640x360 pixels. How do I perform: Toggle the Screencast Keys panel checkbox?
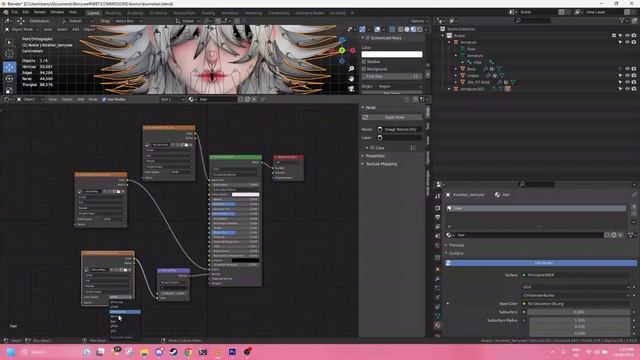tap(367, 38)
